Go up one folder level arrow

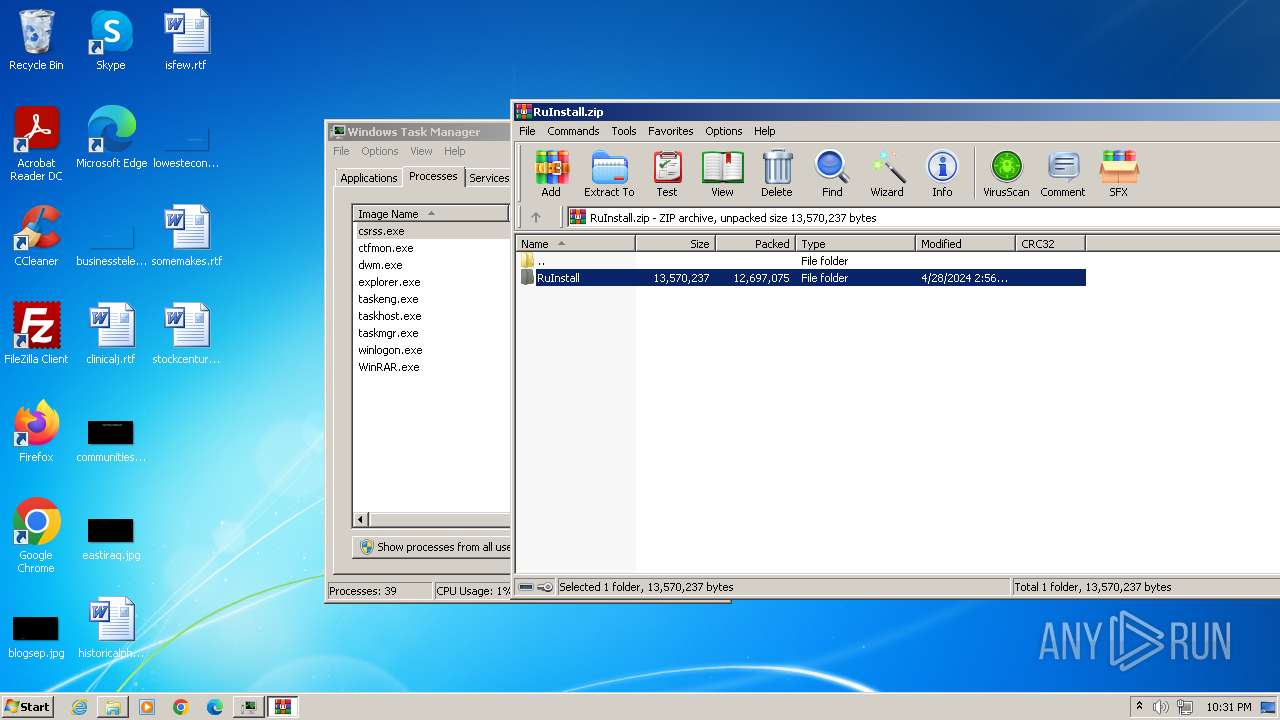(x=536, y=217)
